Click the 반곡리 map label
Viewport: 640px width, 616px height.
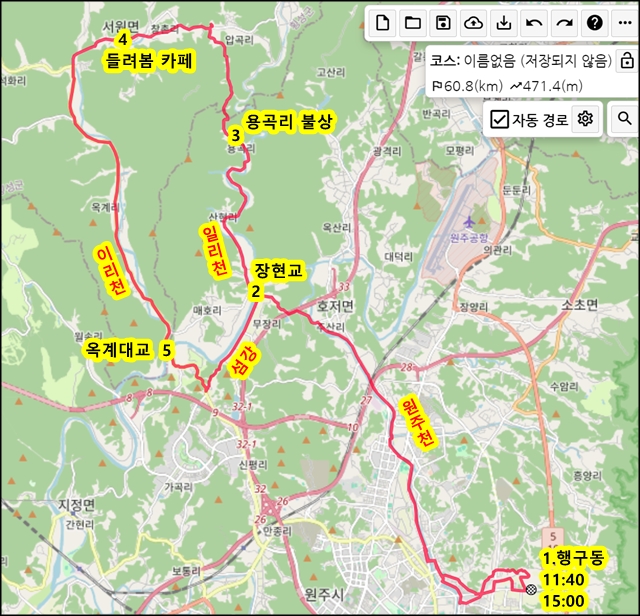coord(436,113)
